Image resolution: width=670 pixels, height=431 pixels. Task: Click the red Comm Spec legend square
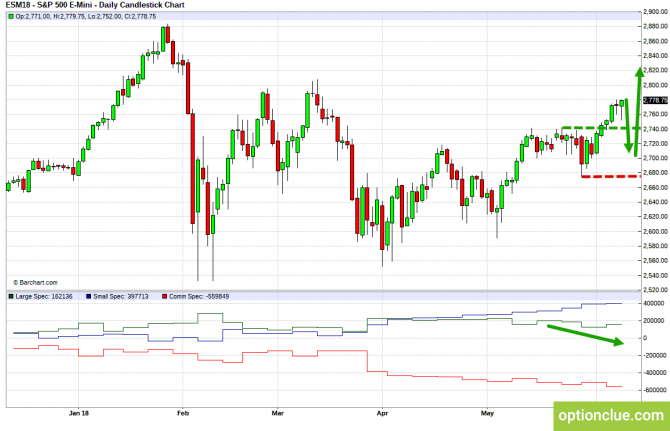[x=165, y=296]
